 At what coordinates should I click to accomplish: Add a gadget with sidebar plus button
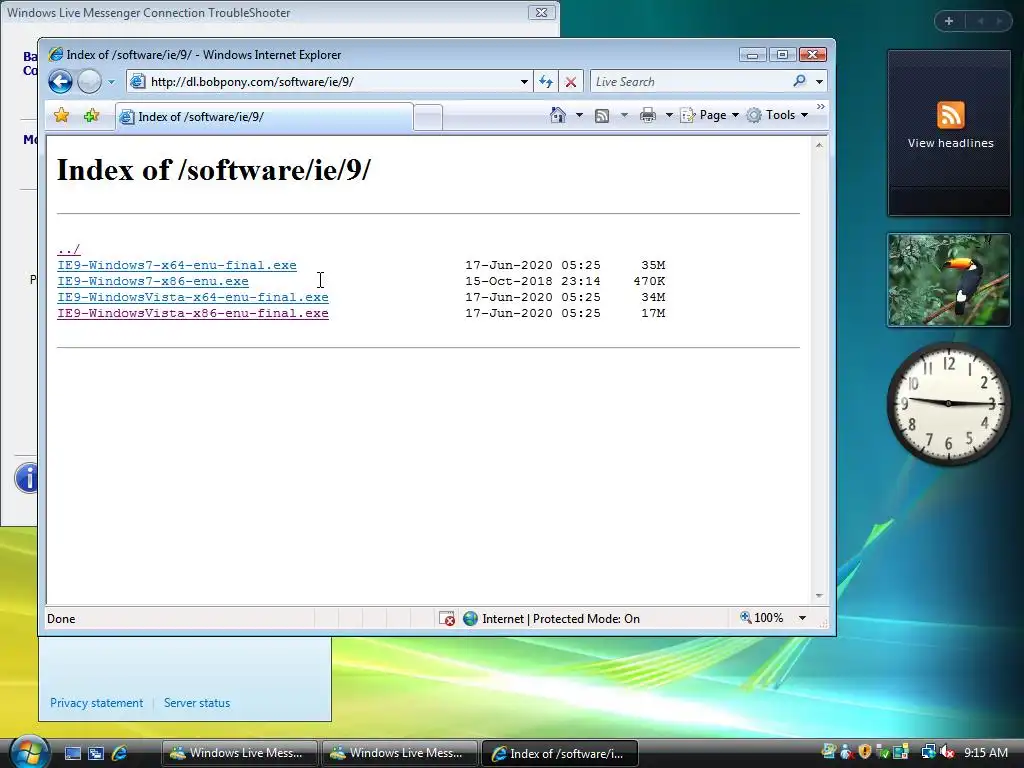pyautogui.click(x=949, y=21)
